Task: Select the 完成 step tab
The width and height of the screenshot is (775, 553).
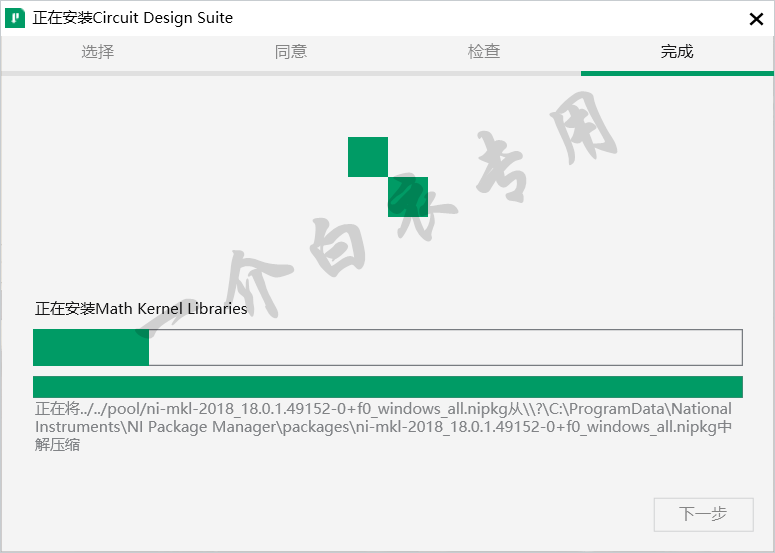Action: click(677, 51)
